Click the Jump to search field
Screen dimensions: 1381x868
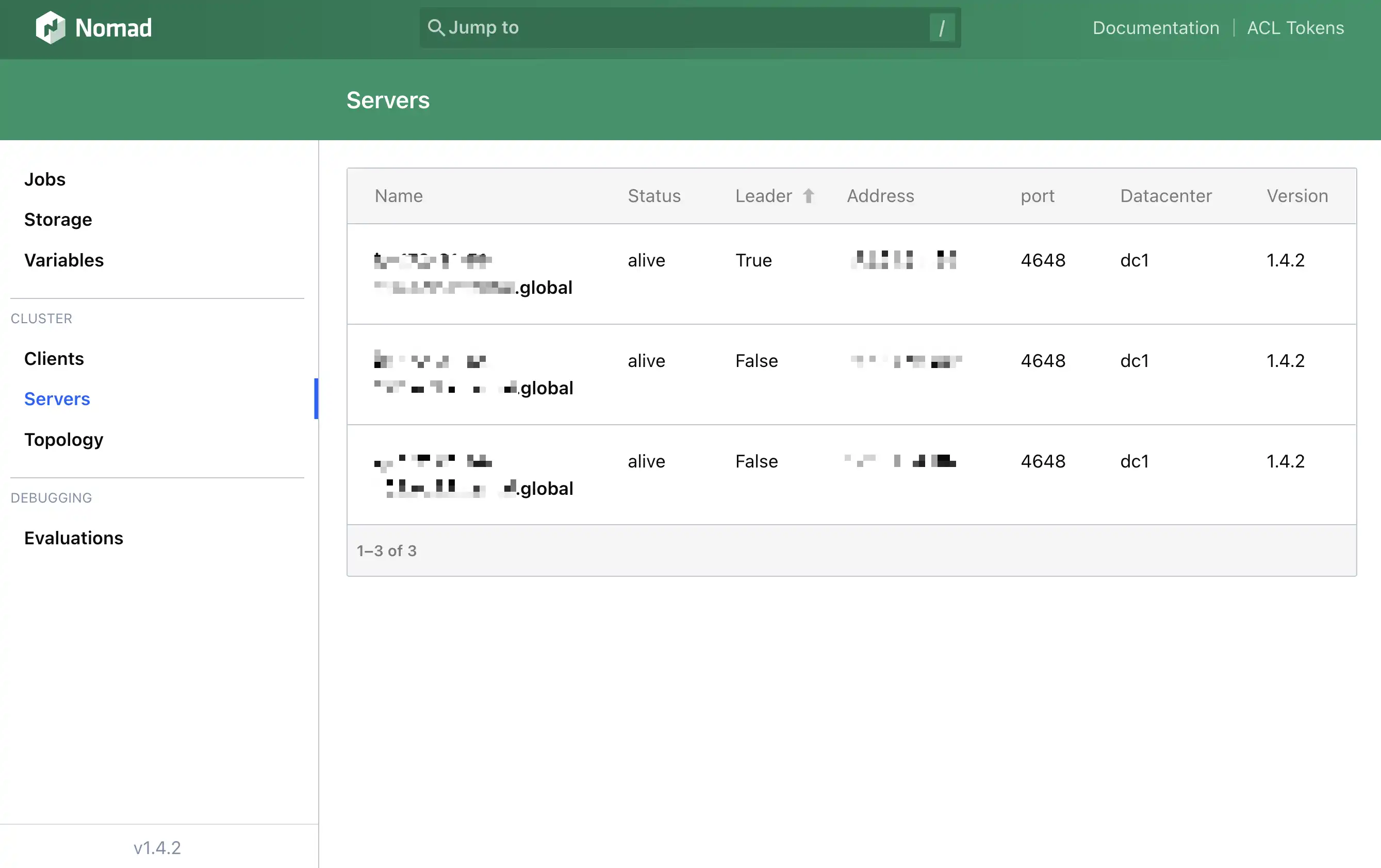pyautogui.click(x=631, y=27)
